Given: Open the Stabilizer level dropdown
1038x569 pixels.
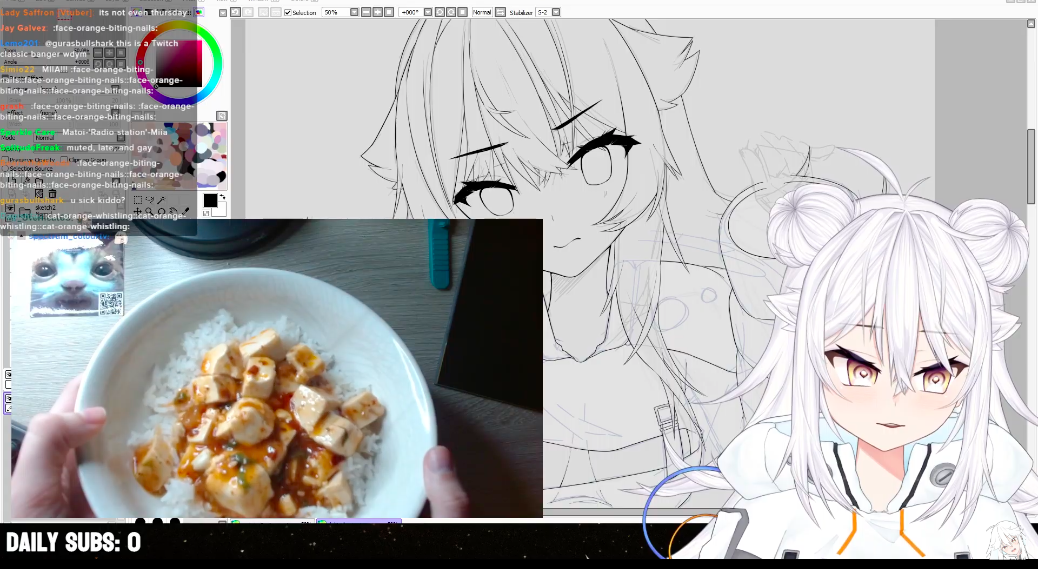Looking at the screenshot, I should tap(556, 12).
